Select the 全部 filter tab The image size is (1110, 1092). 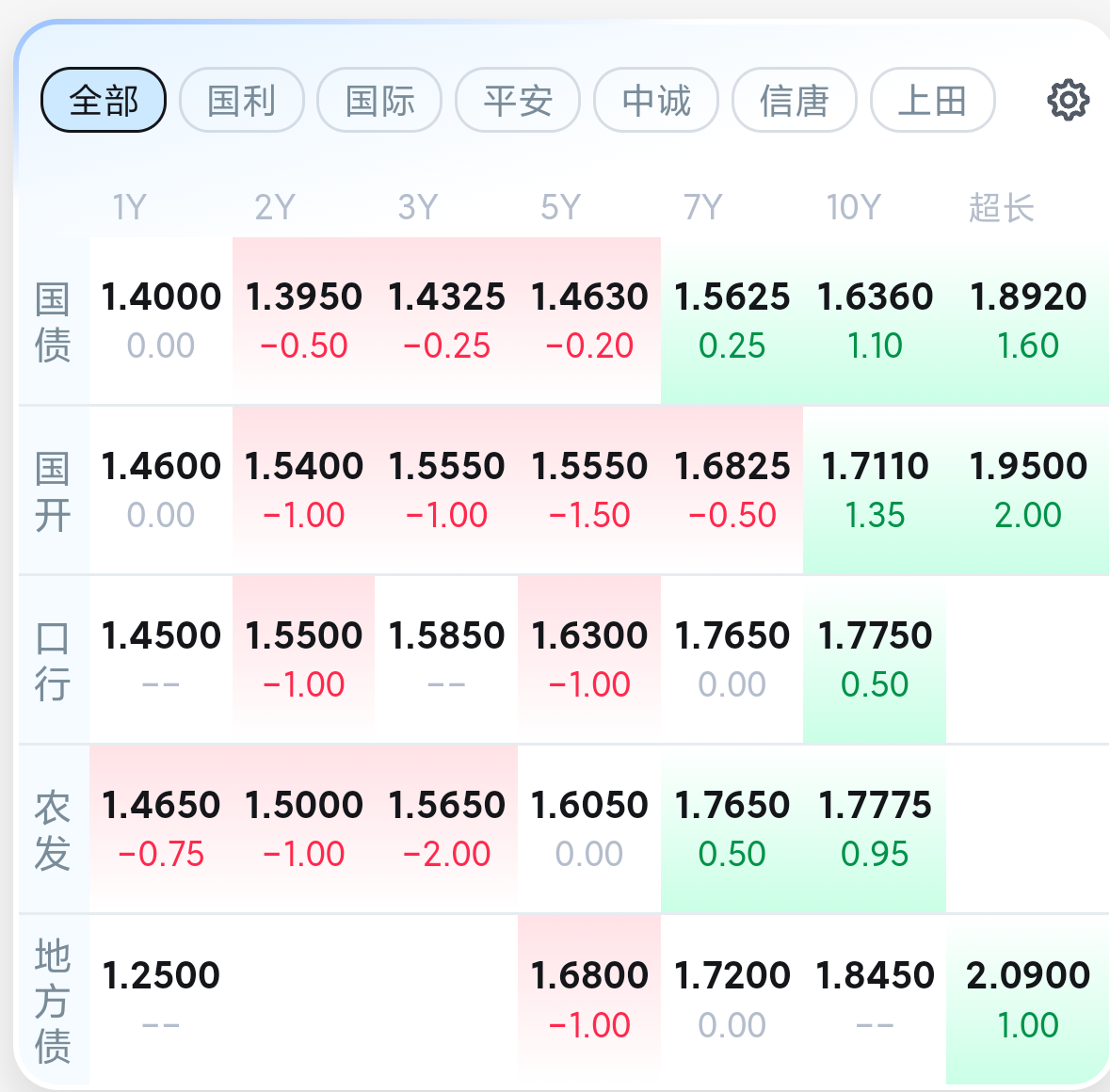pos(104,100)
